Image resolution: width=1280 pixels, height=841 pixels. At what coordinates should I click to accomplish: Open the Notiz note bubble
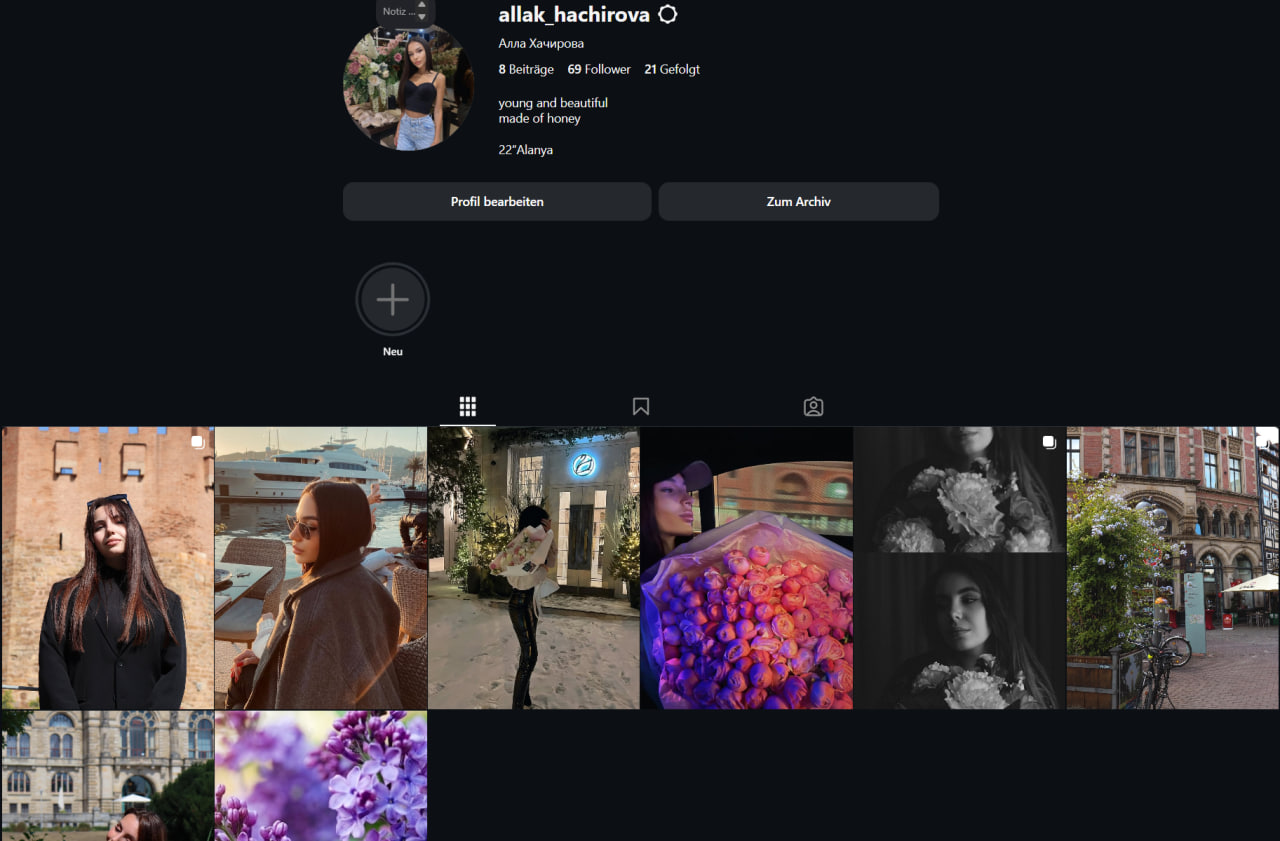(x=403, y=12)
